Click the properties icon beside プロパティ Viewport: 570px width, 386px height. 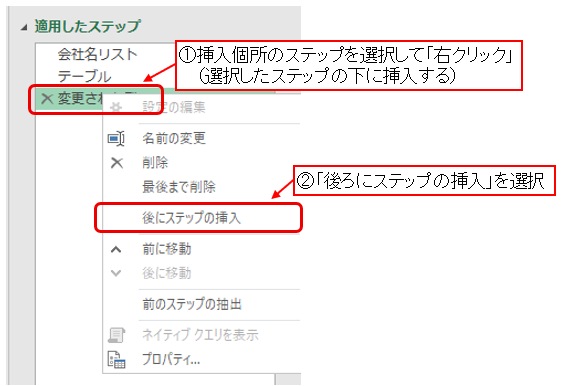(116, 360)
